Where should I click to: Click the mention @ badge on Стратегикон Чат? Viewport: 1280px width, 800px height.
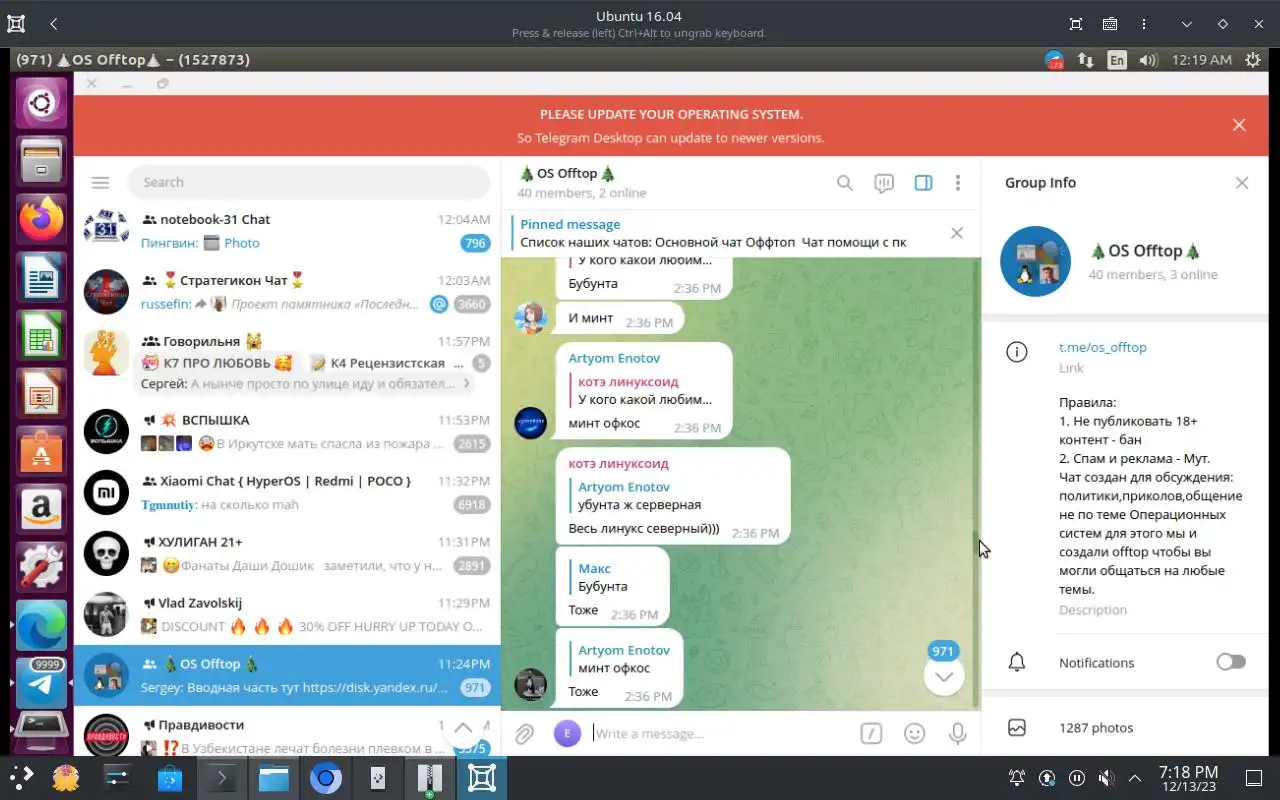point(439,304)
